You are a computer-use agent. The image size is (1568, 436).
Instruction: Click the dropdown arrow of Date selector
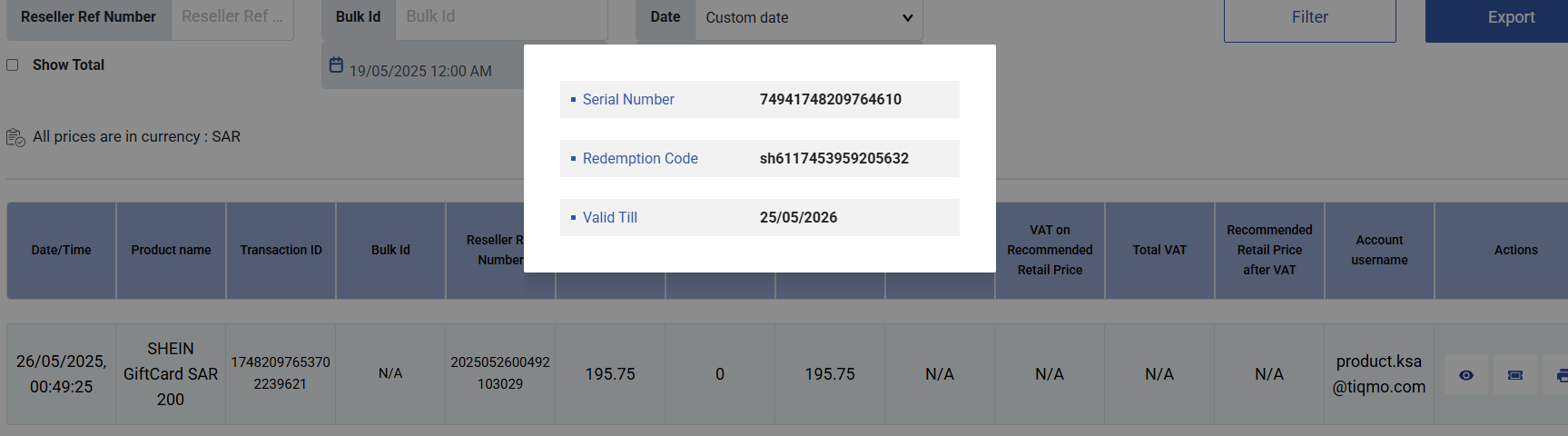[907, 18]
